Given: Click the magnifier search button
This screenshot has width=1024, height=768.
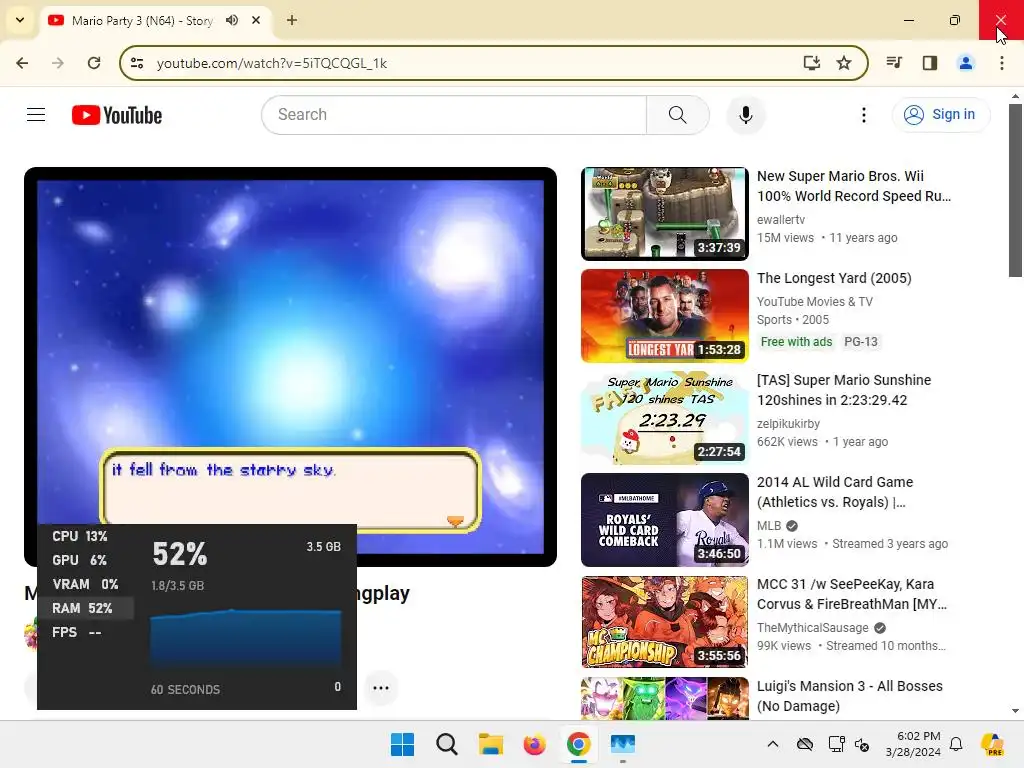Looking at the screenshot, I should pos(678,115).
